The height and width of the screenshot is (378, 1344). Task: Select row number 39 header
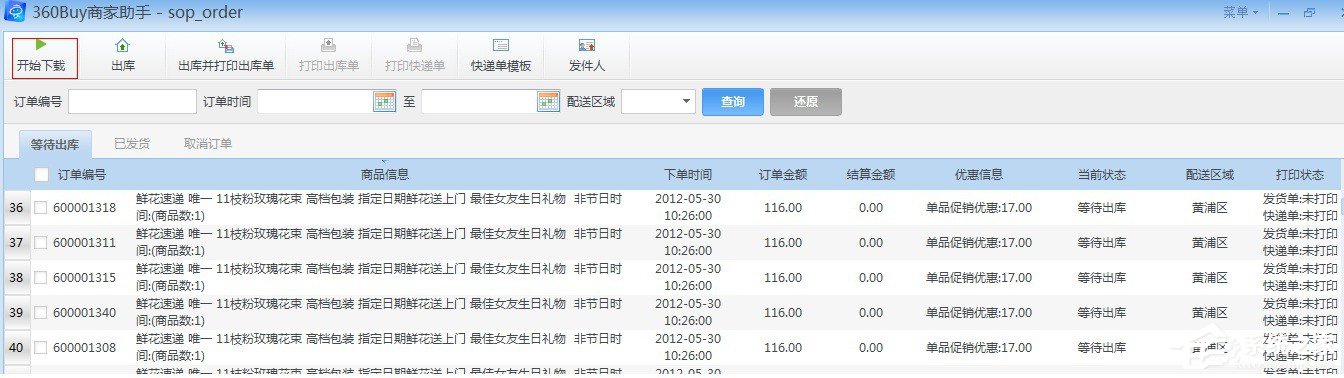click(x=16, y=313)
